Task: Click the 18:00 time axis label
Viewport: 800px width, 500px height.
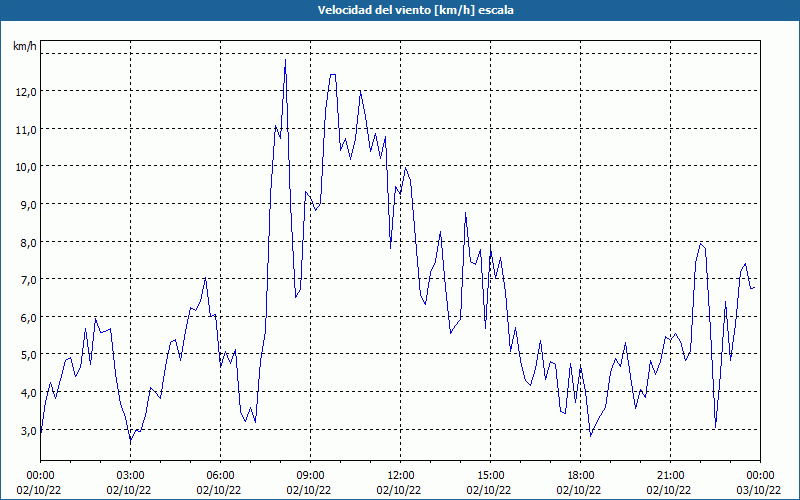Action: tap(581, 476)
